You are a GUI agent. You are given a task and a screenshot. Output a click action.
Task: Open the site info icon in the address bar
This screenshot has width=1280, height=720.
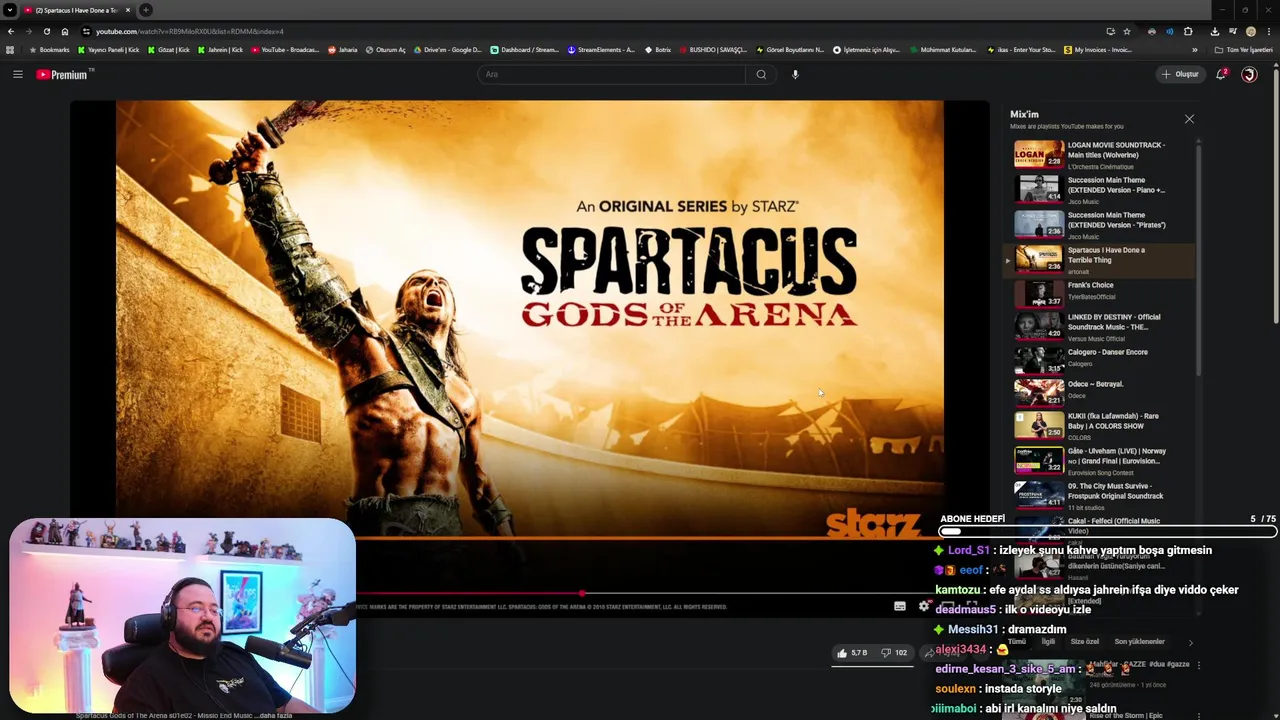(x=86, y=31)
